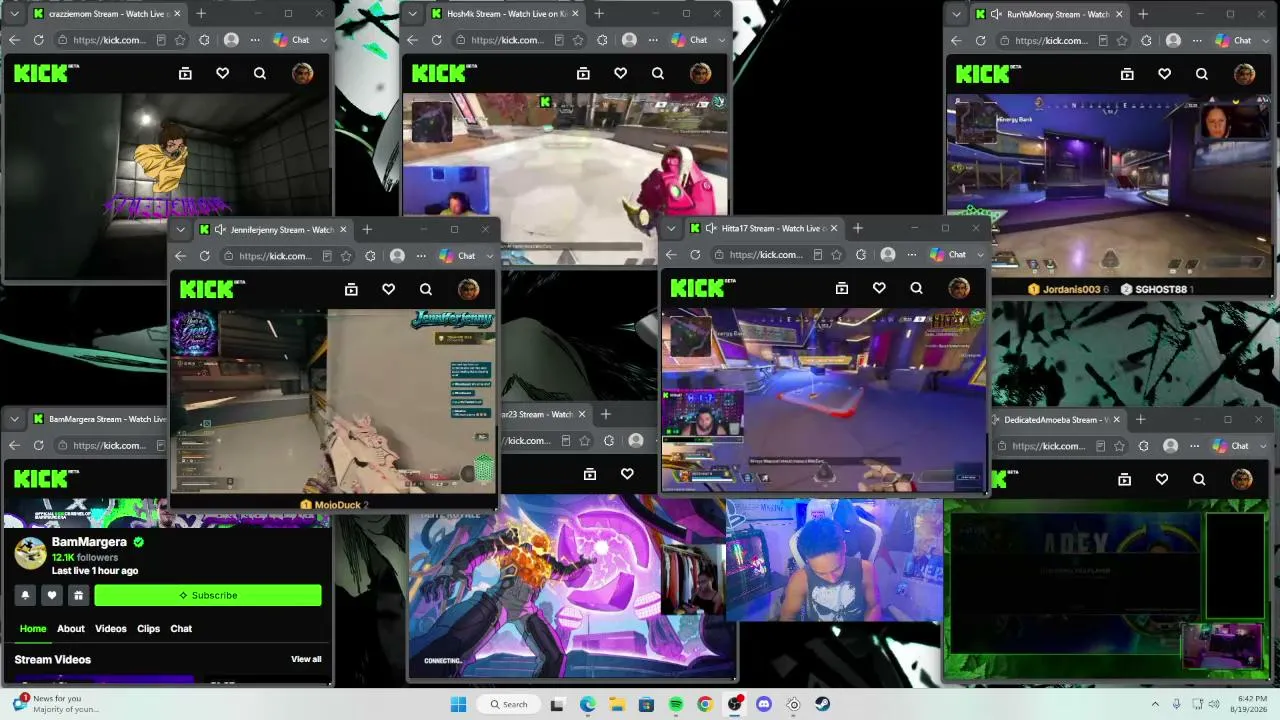Open the News for you widget
The image size is (1280, 720).
(x=56, y=704)
